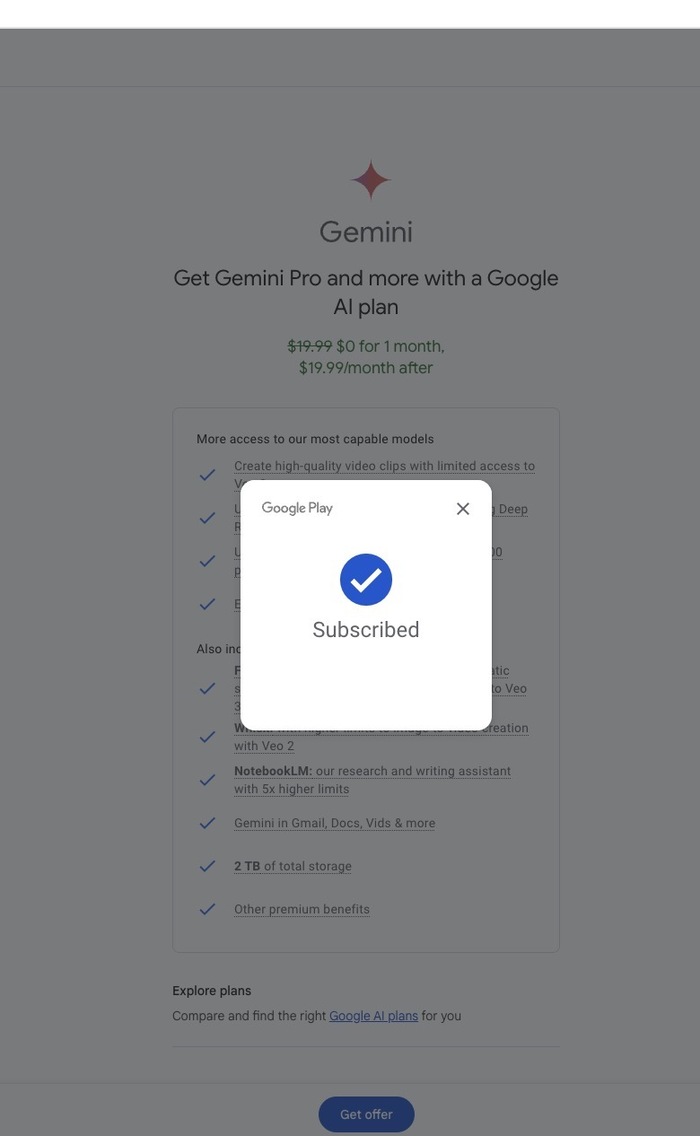Viewport: 700px width, 1136px height.
Task: Click the Subscribed confirmation text
Action: pos(366,630)
